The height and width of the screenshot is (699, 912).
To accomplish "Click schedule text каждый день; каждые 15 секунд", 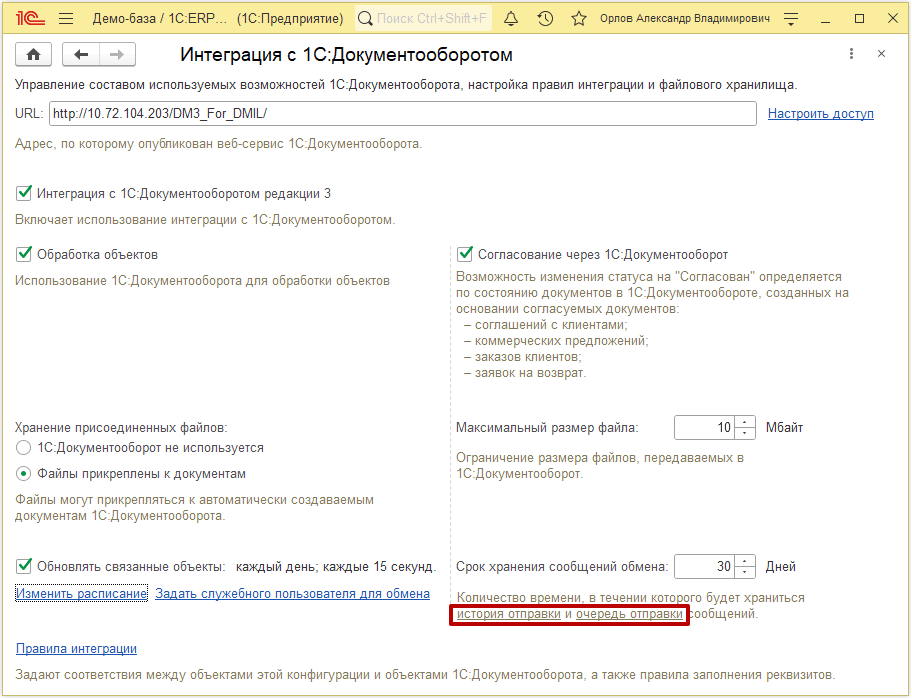I will pyautogui.click(x=336, y=566).
